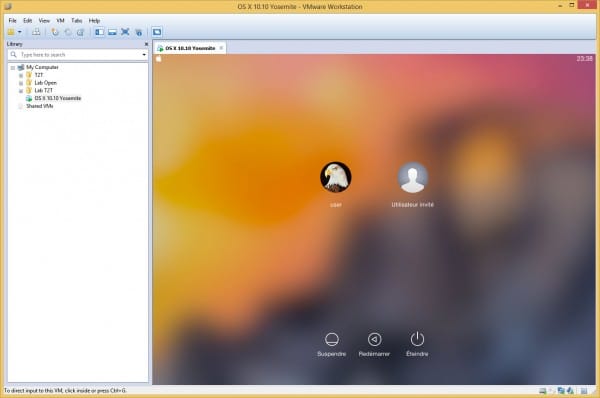Select My Computer in the library
The image size is (600, 398).
pos(42,67)
